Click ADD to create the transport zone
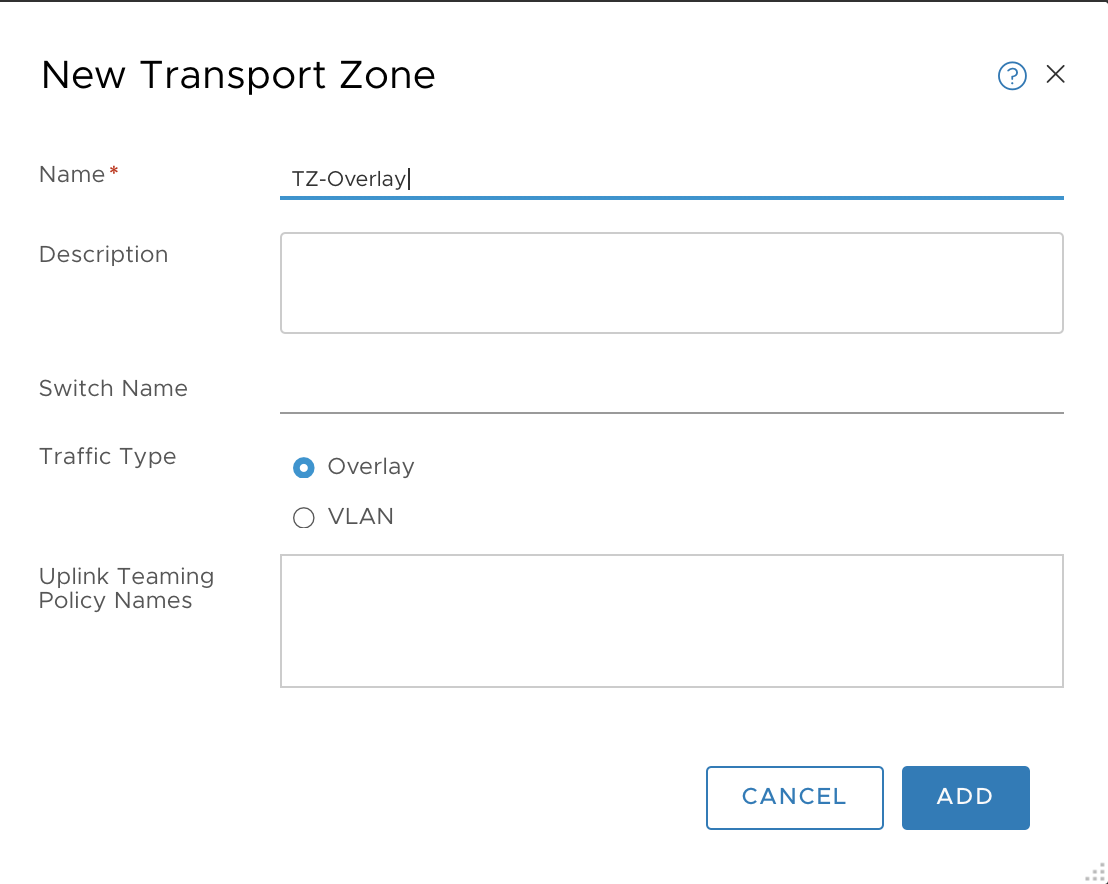The height and width of the screenshot is (884, 1108). pos(965,797)
